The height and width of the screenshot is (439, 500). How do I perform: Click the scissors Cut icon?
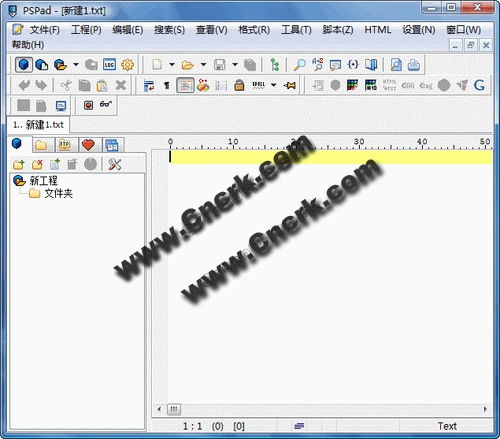[x=66, y=85]
